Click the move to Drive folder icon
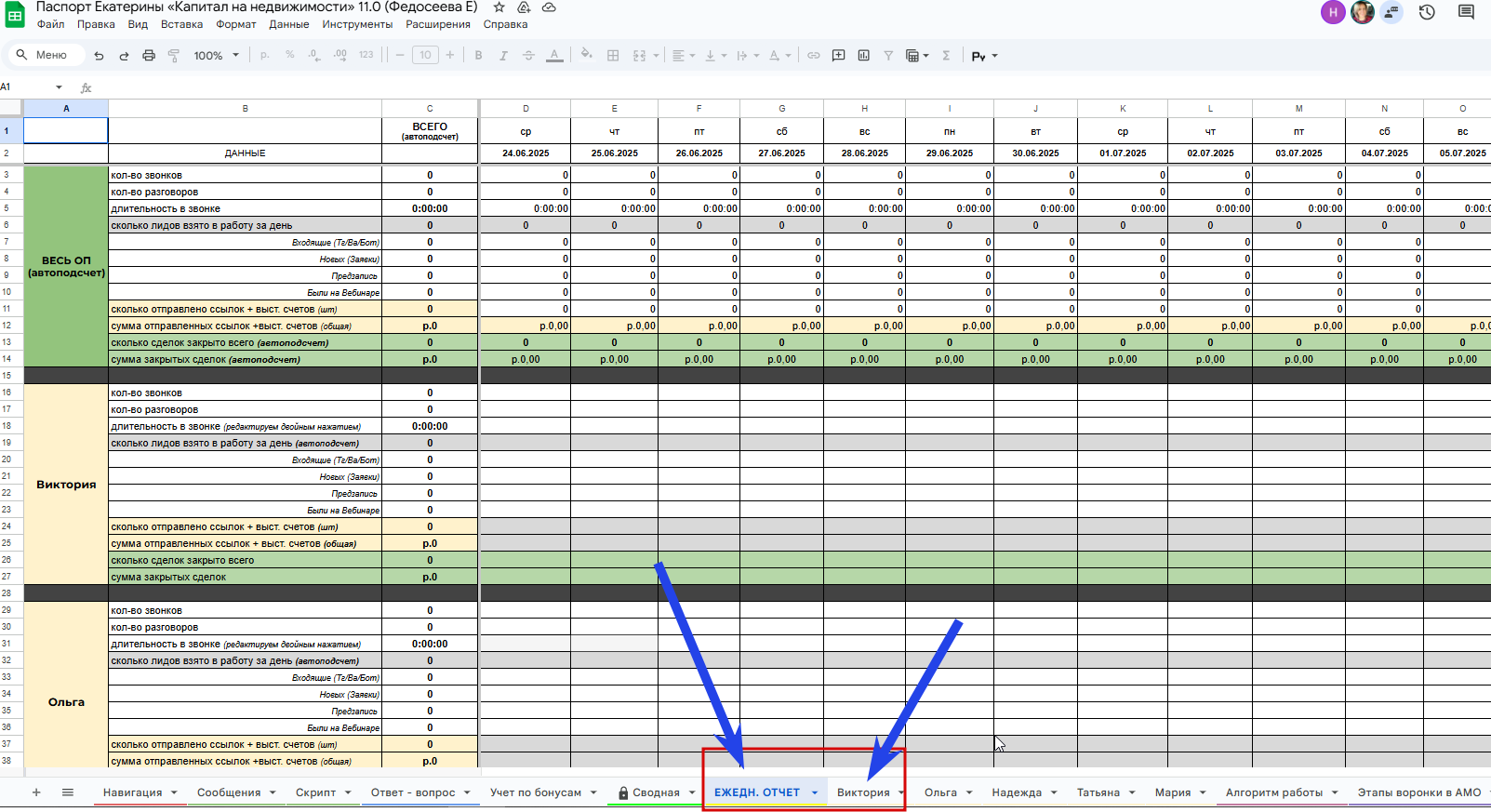The image size is (1491, 812). (524, 7)
